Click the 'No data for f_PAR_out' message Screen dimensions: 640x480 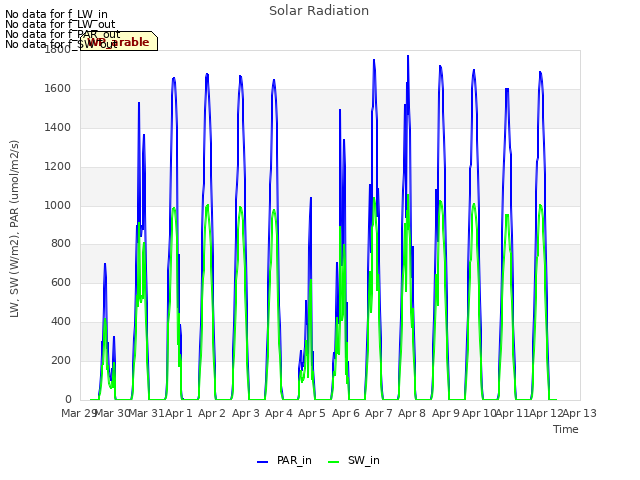[63, 34]
